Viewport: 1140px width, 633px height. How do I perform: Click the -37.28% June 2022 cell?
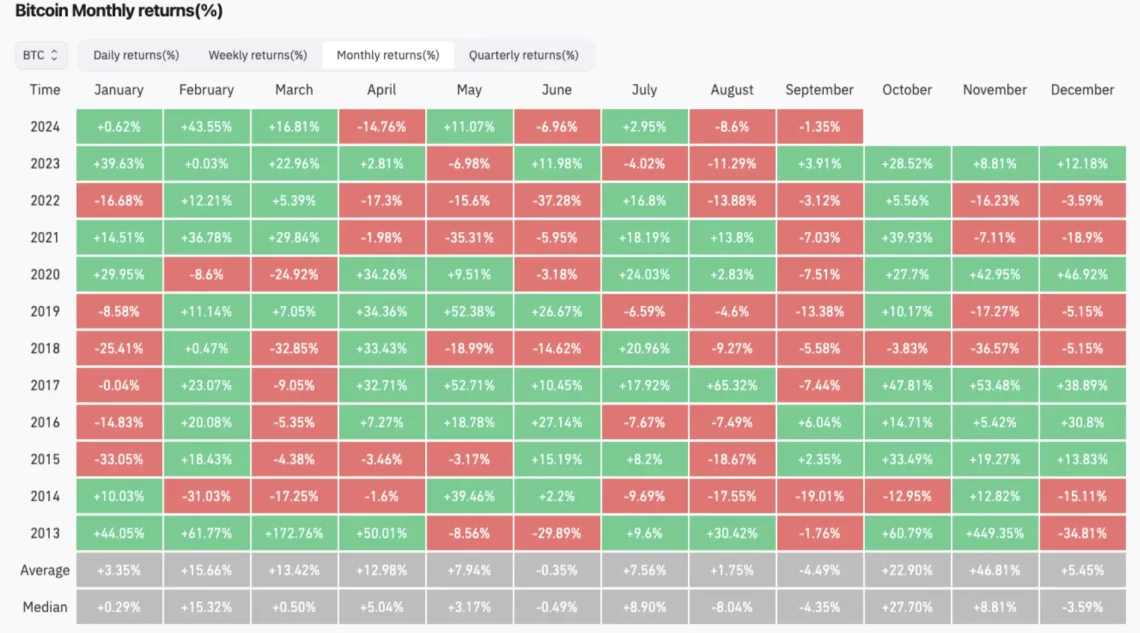tap(557, 201)
